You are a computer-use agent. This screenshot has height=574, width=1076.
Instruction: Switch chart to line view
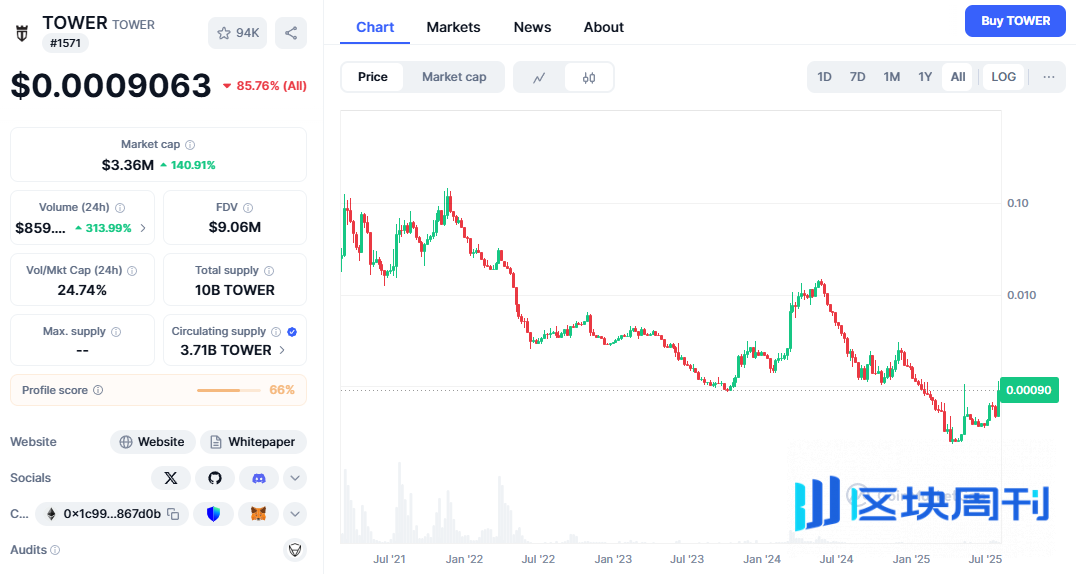539,77
